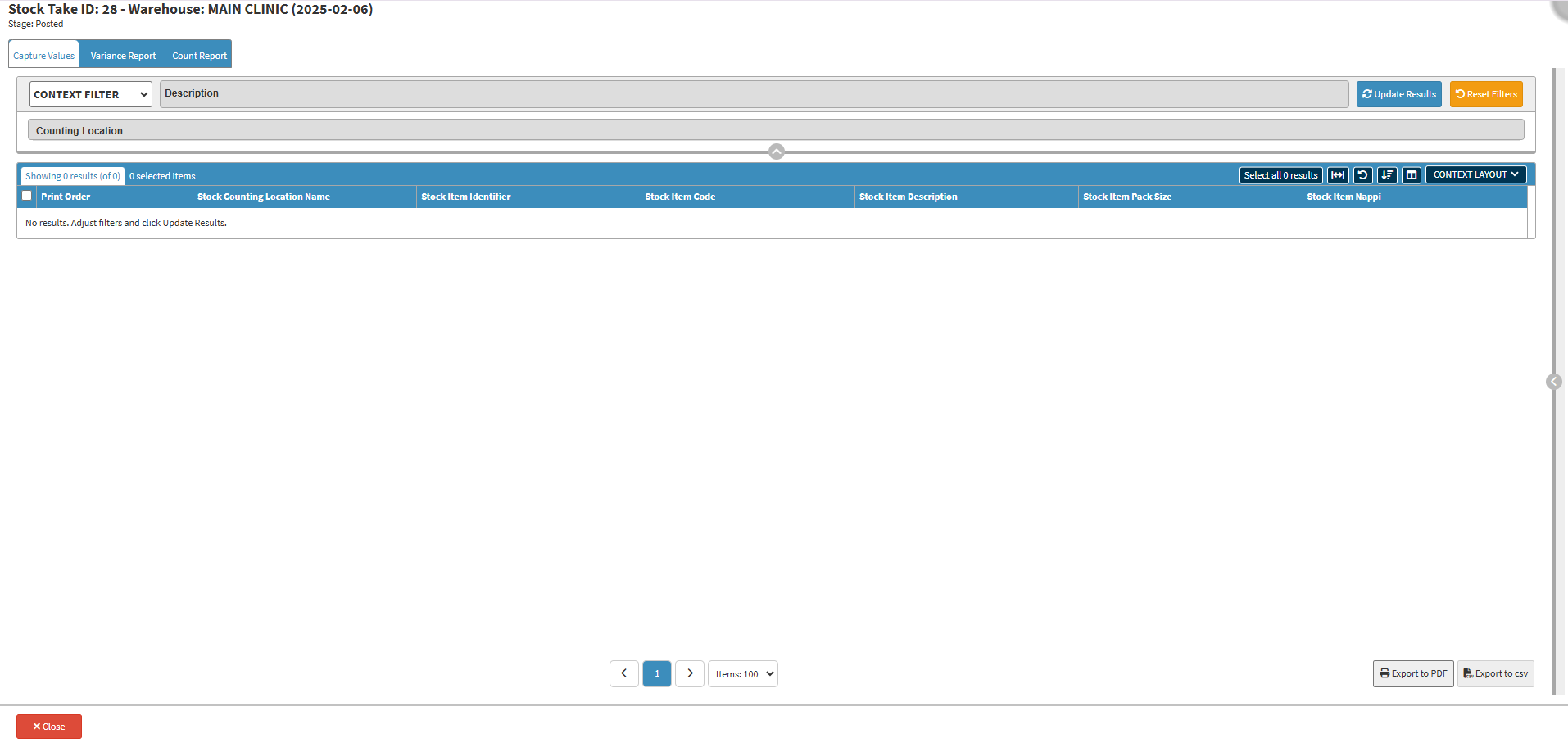Click the 'No results. Adjust filters' message
The height and width of the screenshot is (743, 1568).
(126, 223)
